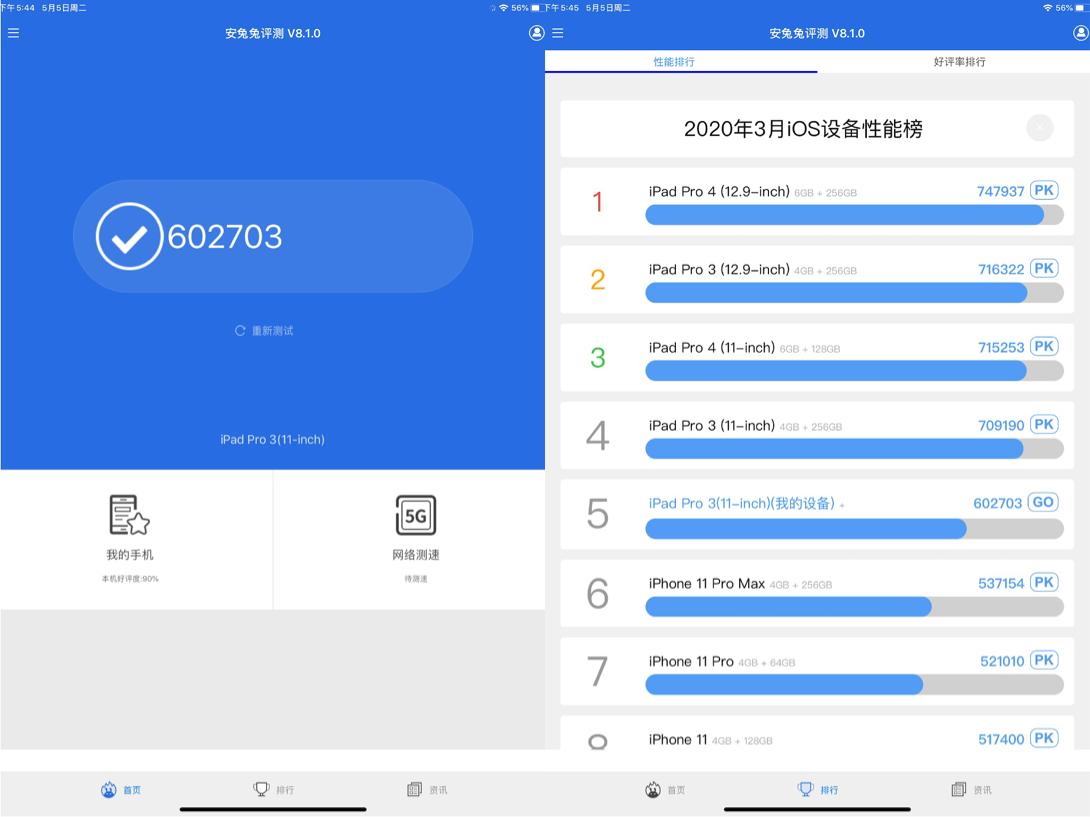
Task: Open the 资讯 news icon in bottom bar
Action: click(413, 789)
